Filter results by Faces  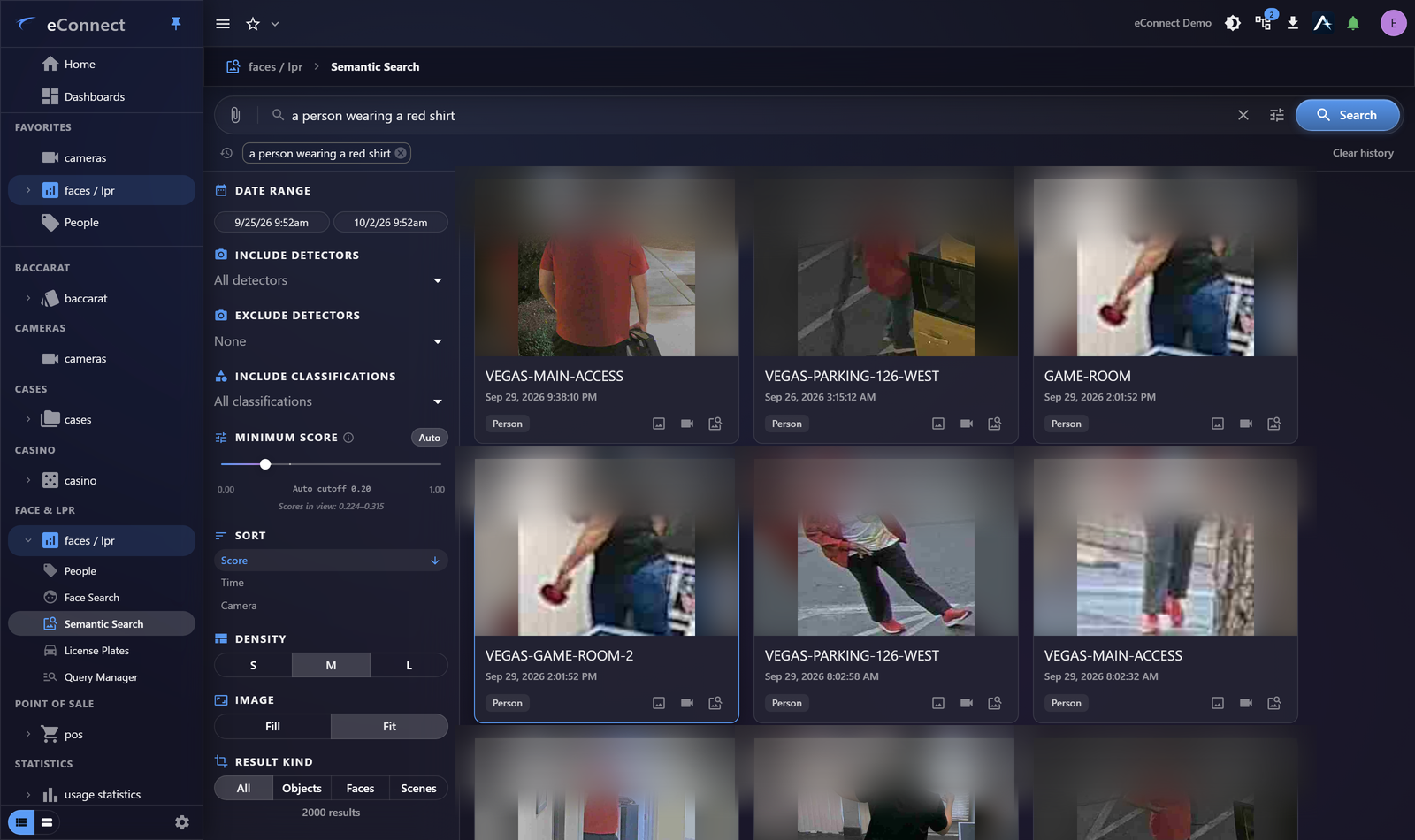(360, 788)
